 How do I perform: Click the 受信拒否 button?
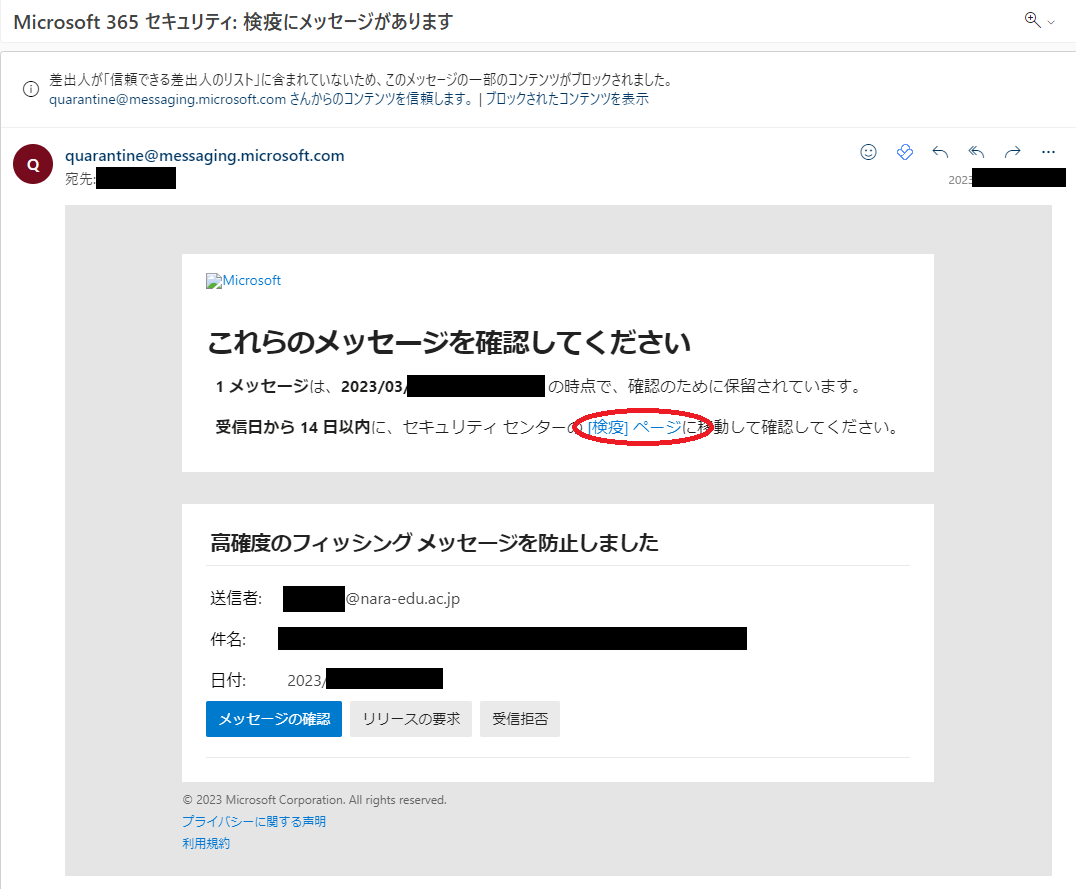click(x=520, y=719)
